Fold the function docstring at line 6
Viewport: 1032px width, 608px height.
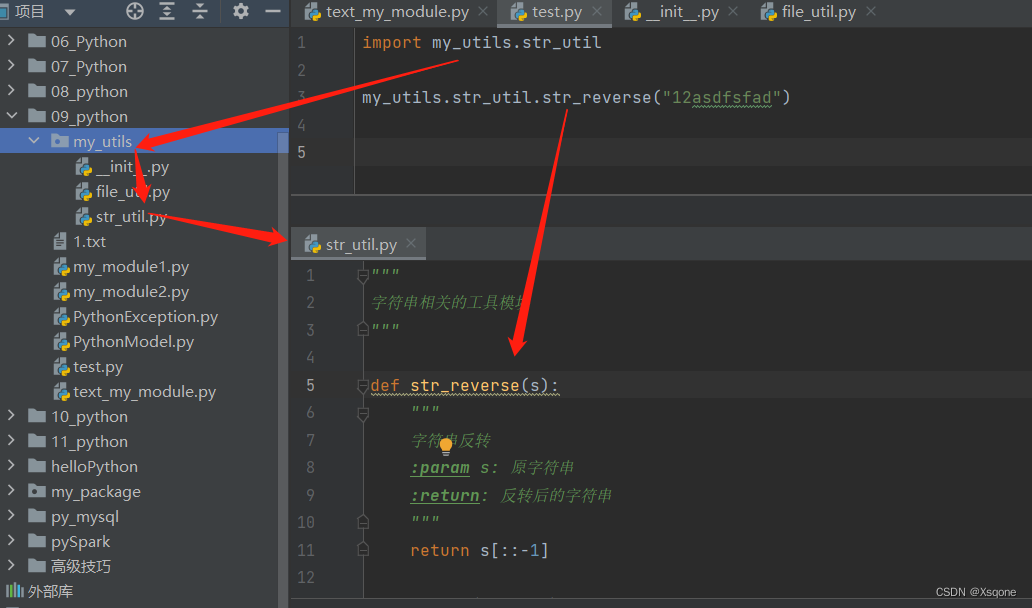point(363,413)
